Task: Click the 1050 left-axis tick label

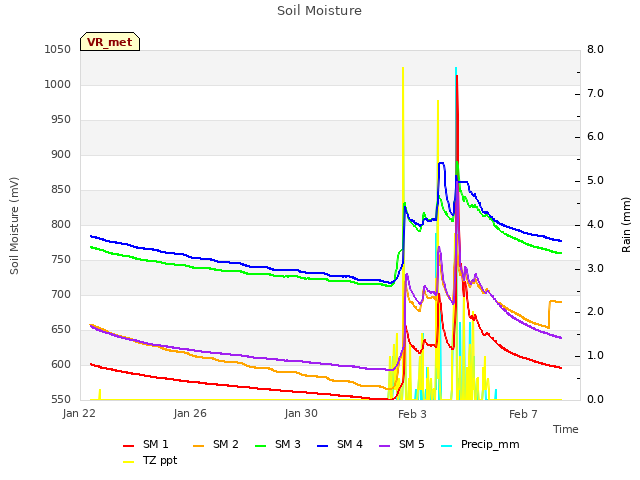Action: click(58, 49)
